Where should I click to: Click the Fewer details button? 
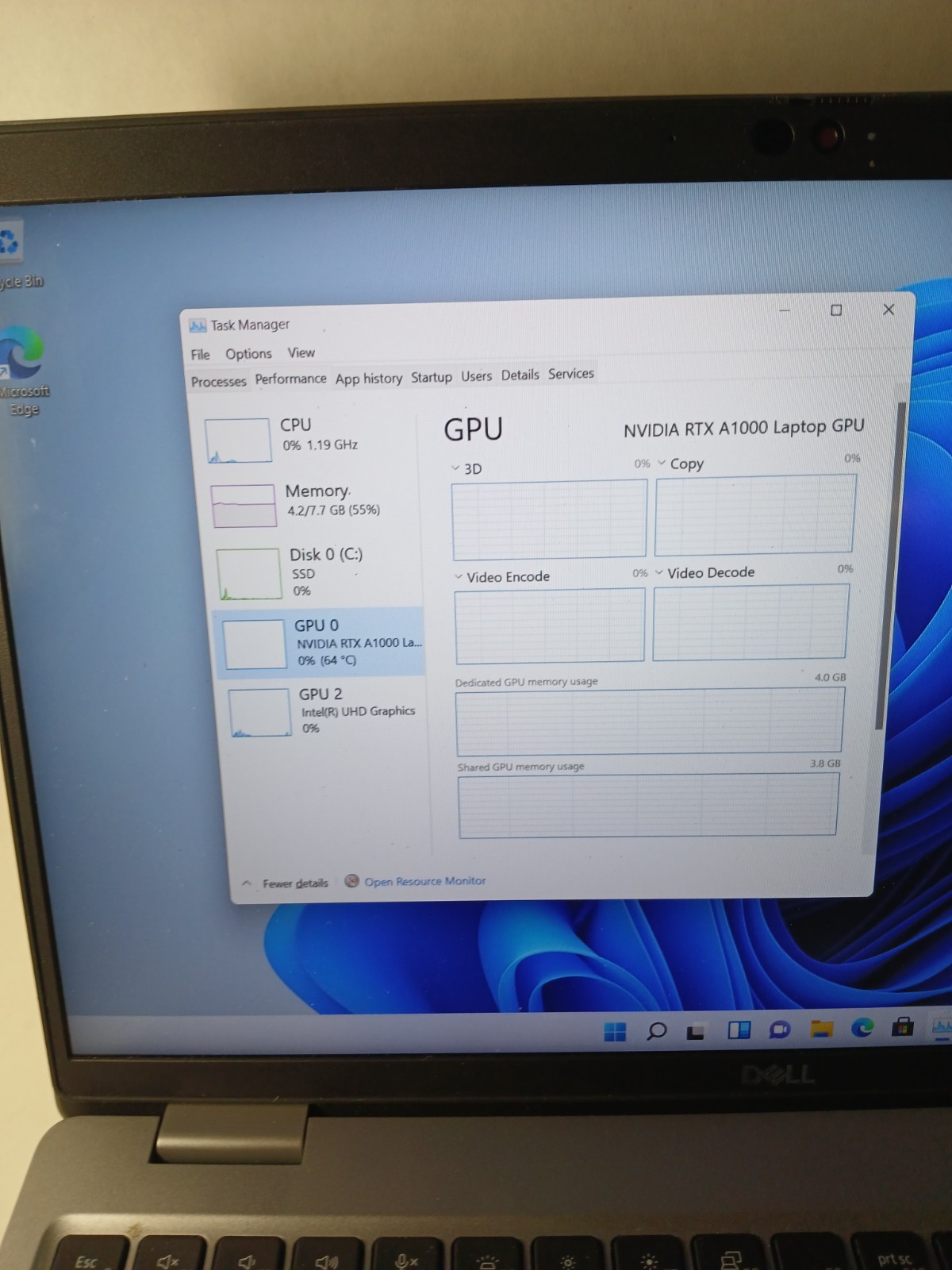(x=295, y=883)
